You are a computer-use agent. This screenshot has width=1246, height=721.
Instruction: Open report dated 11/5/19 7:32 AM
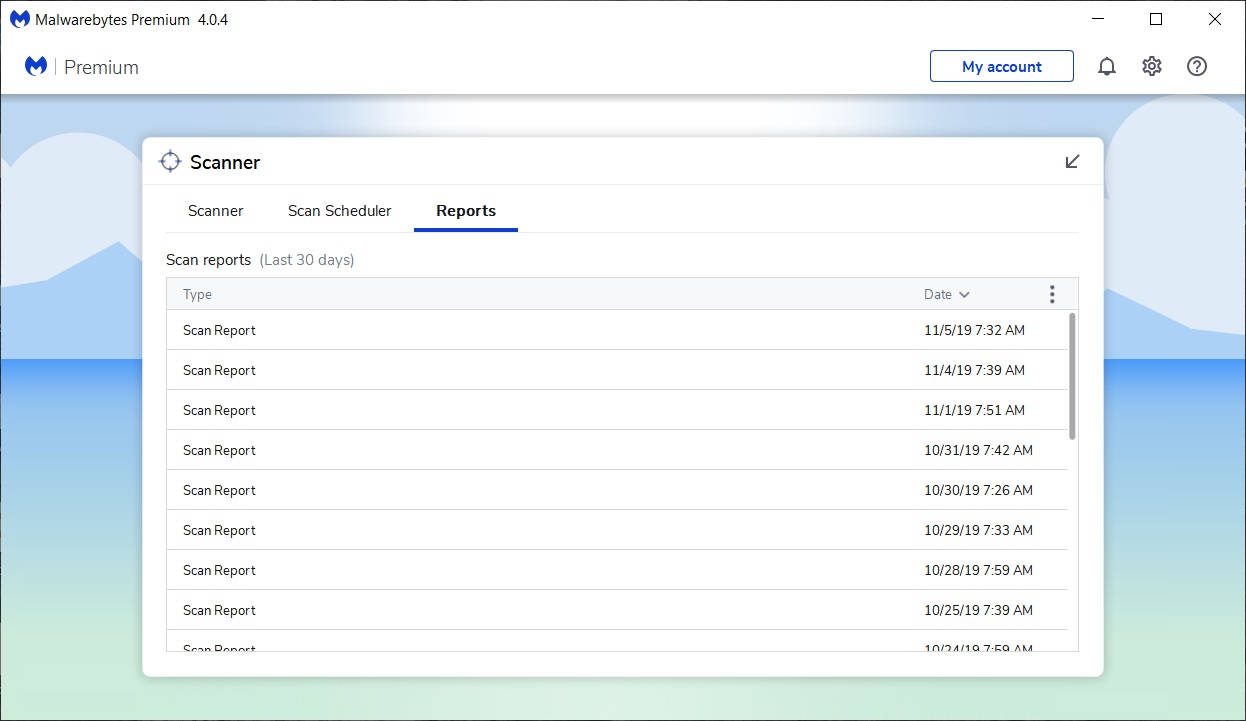[617, 330]
